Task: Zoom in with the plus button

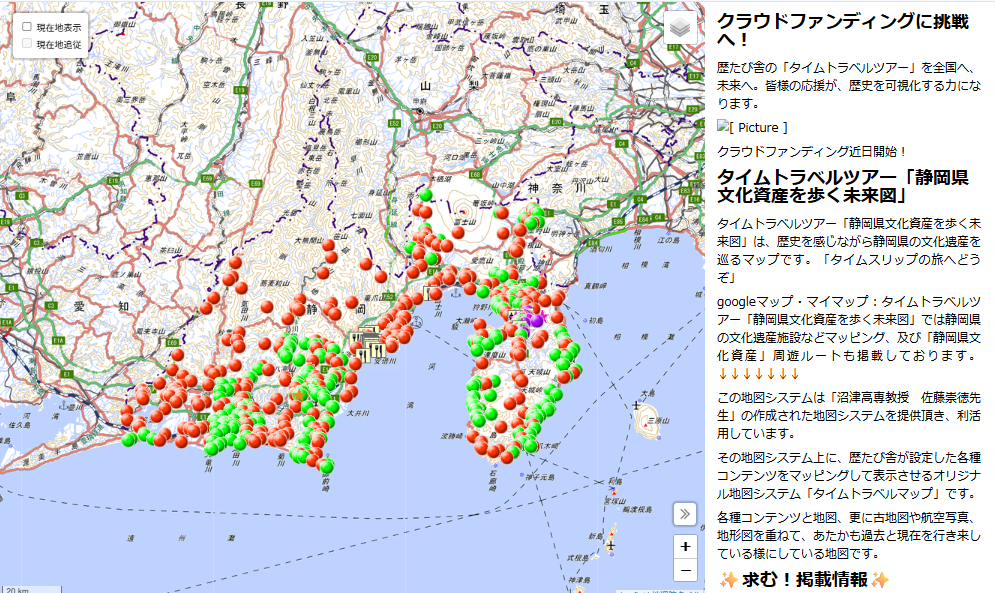Action: click(685, 546)
